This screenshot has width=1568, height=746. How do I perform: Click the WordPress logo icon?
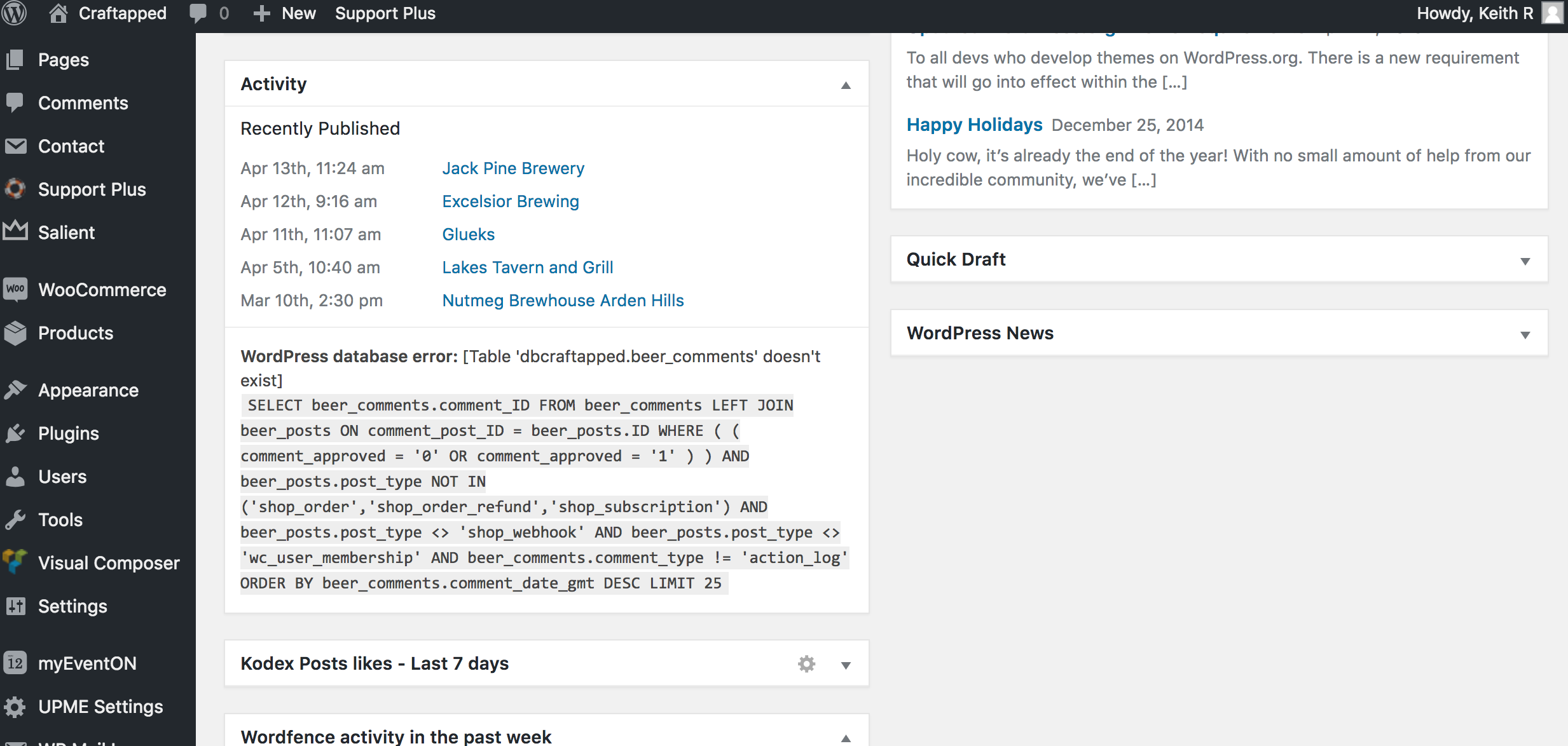coord(14,13)
